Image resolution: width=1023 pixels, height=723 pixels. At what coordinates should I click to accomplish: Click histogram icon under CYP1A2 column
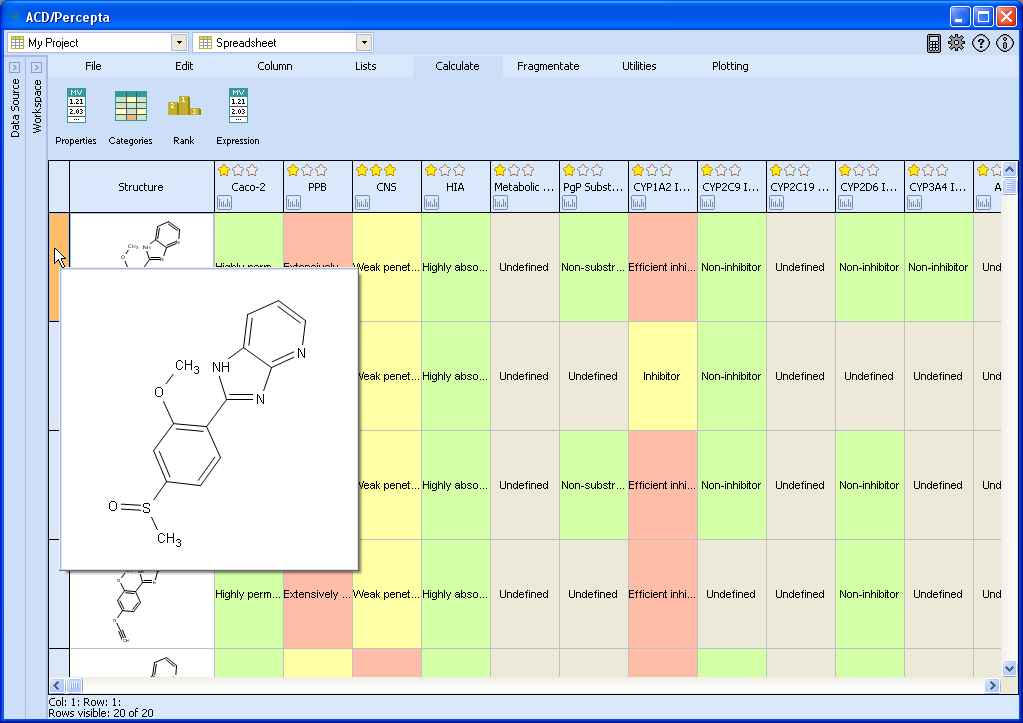pos(639,203)
